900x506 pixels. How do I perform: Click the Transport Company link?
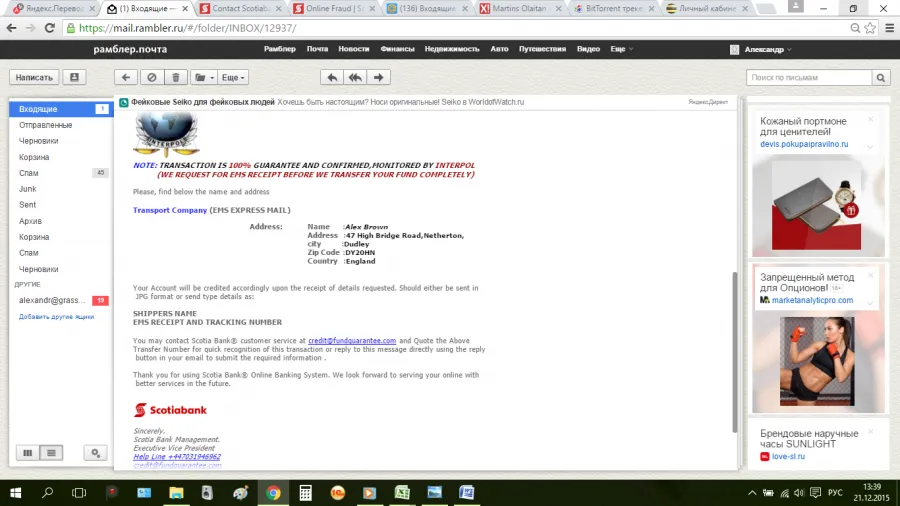click(x=170, y=211)
